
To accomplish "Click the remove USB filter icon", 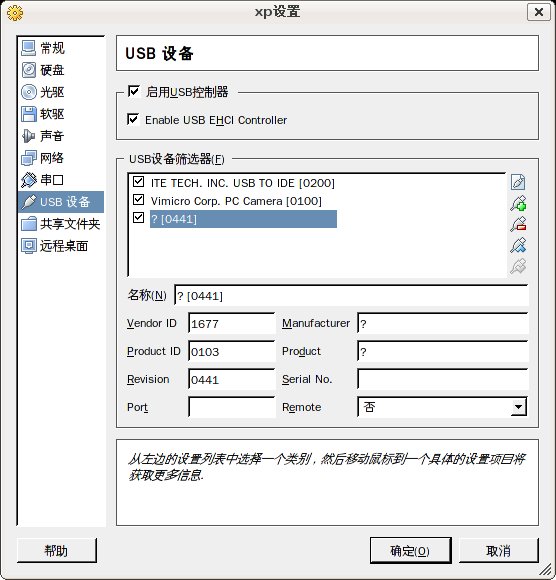I will pyautogui.click(x=518, y=224).
